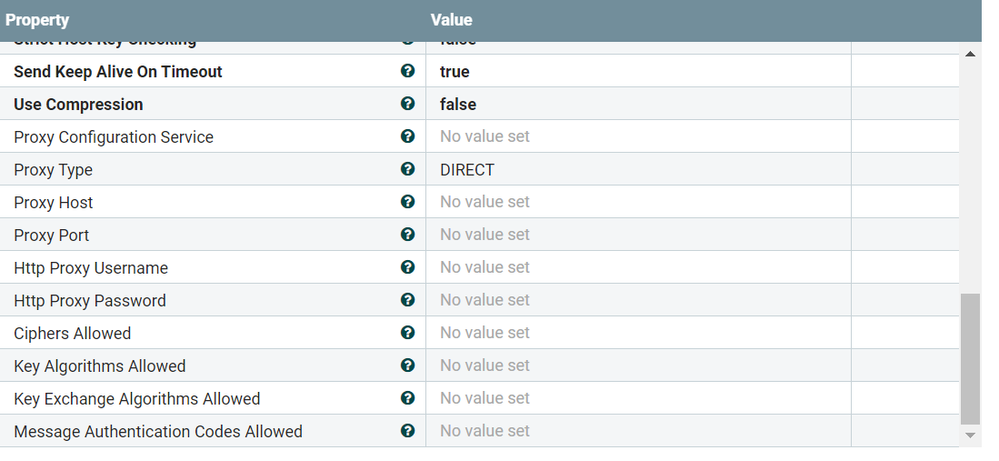Click help icon for Key Exchange Algorithms Allowed
Image resolution: width=999 pixels, height=461 pixels.
408,397
